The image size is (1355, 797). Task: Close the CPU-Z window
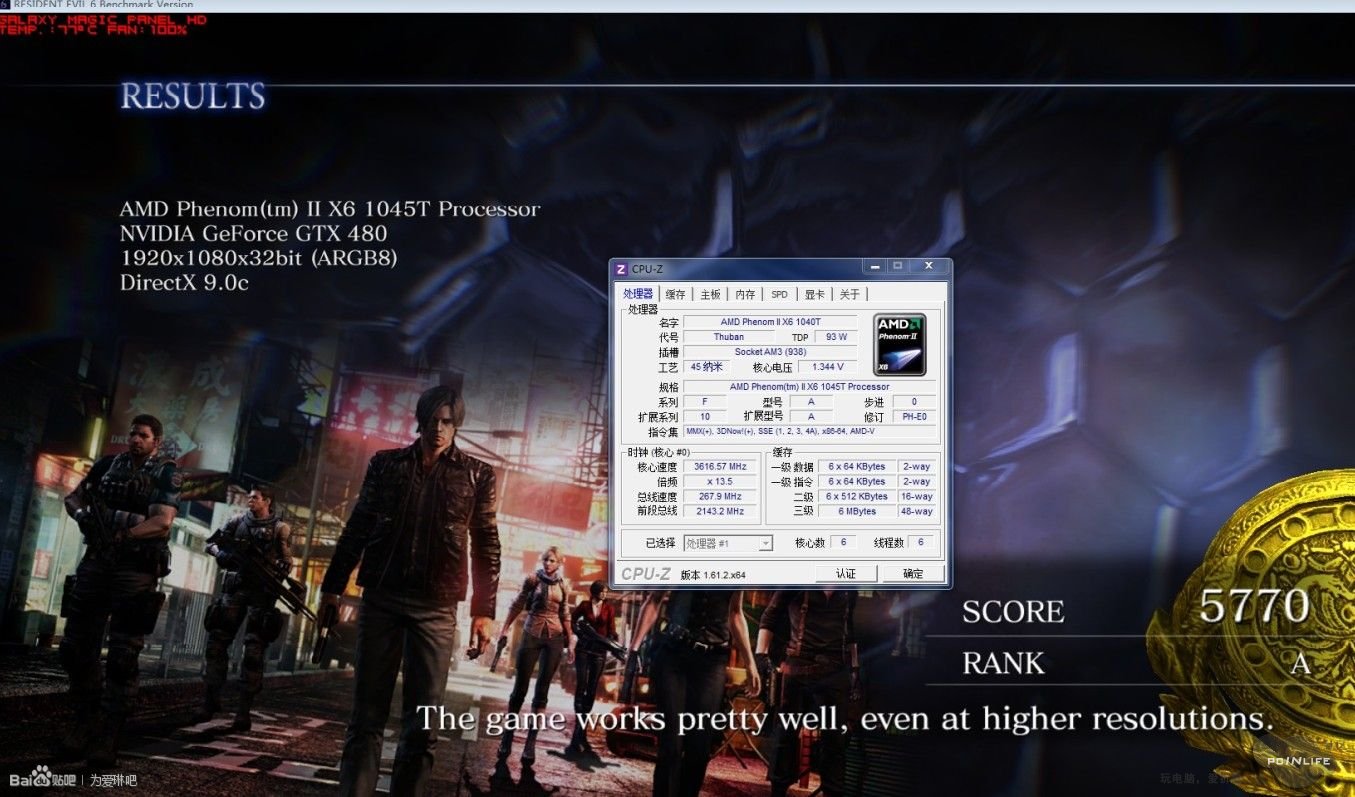tap(929, 266)
